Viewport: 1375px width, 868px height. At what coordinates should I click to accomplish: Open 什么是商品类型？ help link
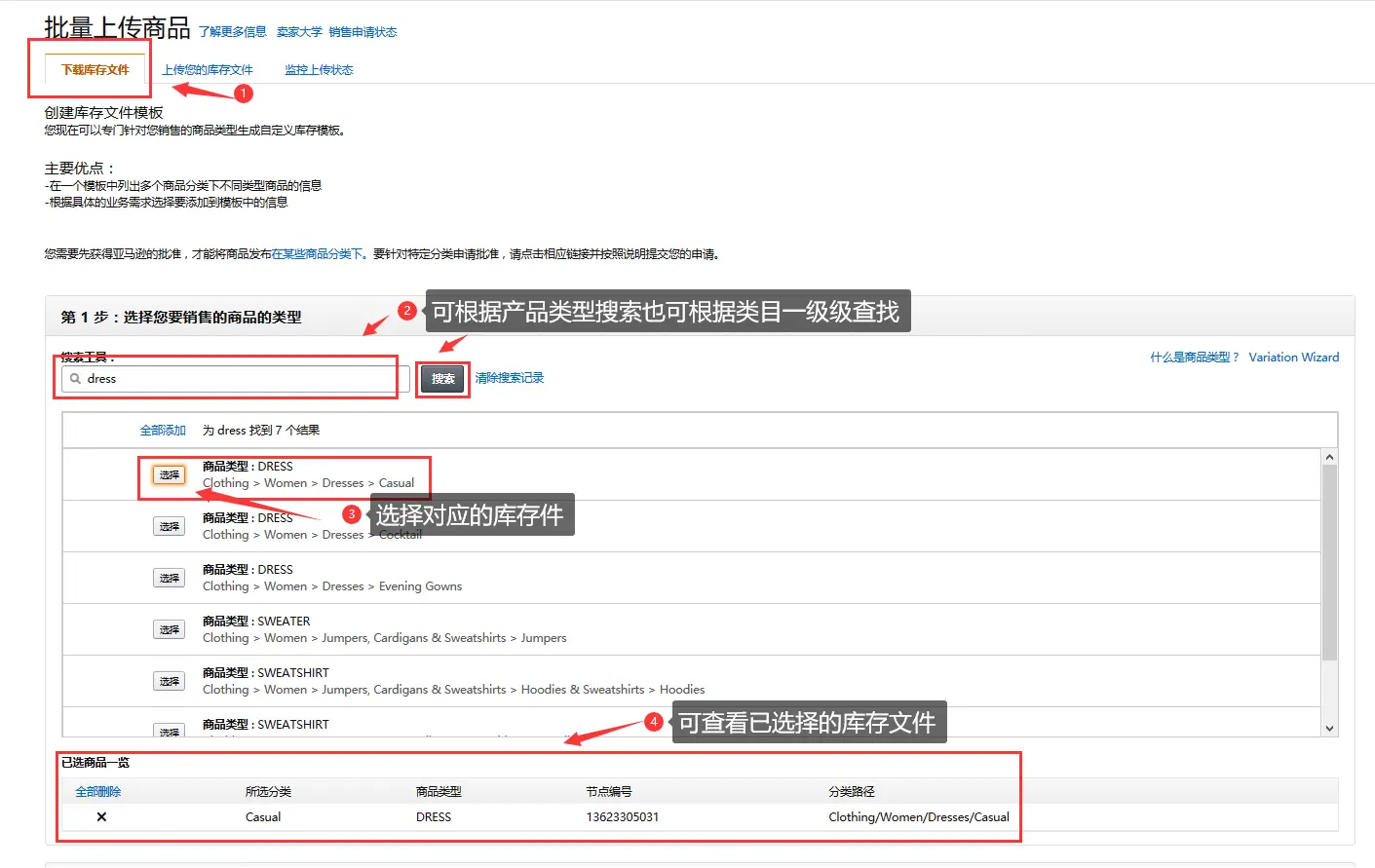pyautogui.click(x=1195, y=358)
